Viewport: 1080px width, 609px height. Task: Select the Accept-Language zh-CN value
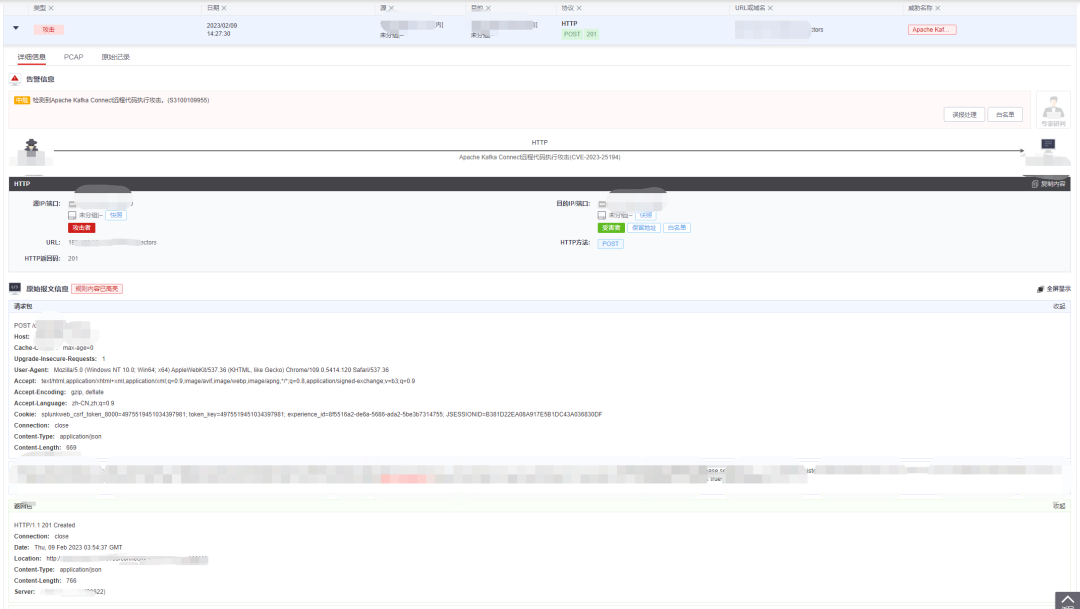[93, 404]
